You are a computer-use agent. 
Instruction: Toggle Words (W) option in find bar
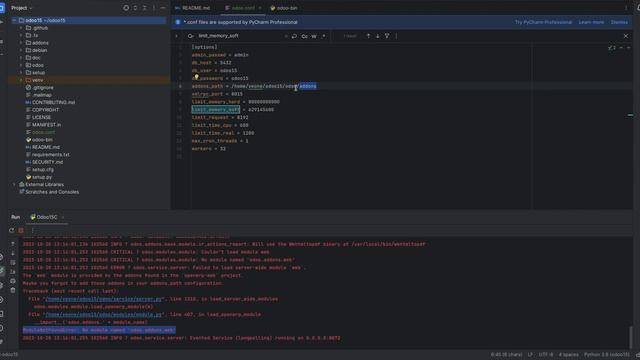point(314,36)
